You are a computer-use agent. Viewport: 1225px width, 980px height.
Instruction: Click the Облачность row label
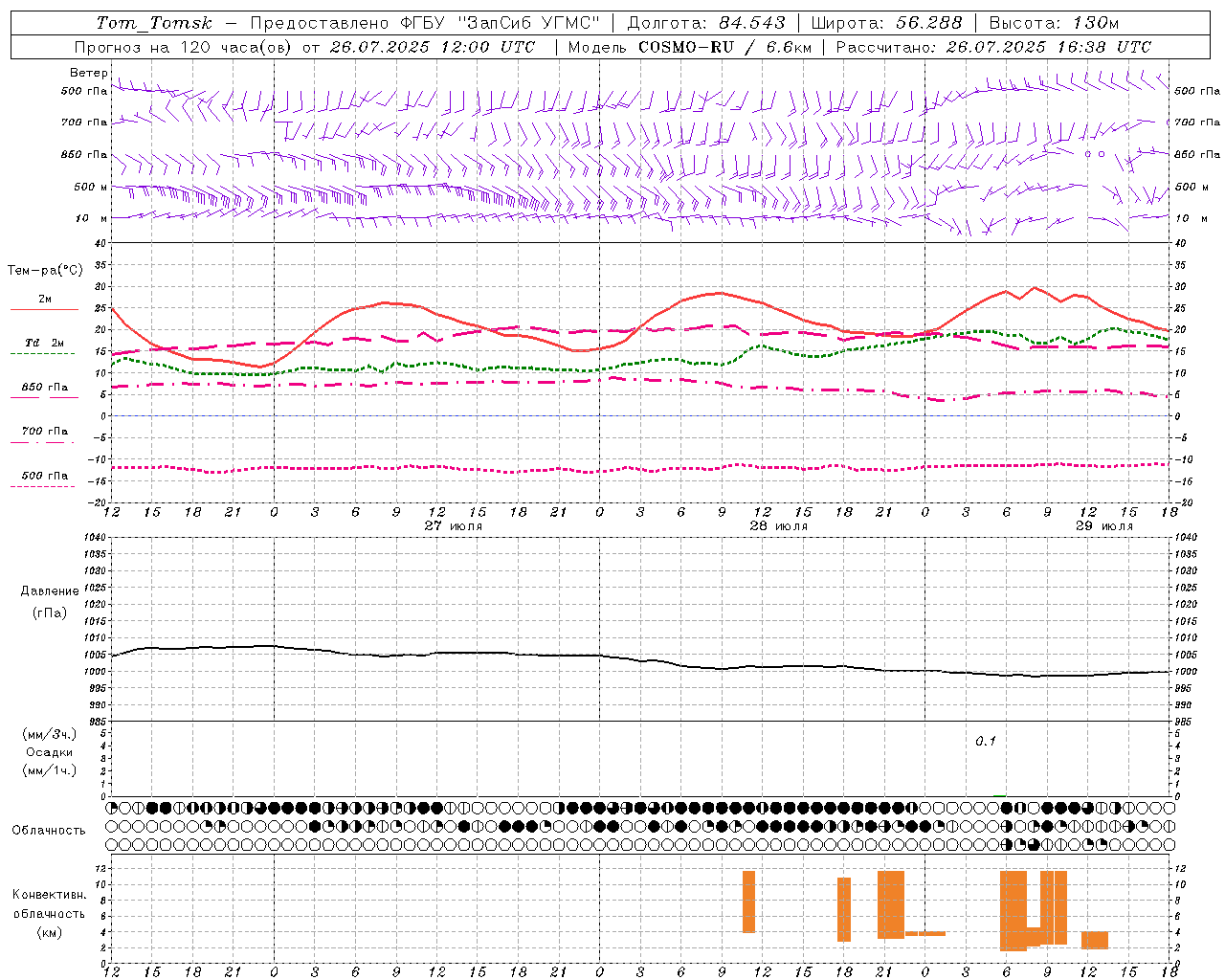tap(49, 830)
